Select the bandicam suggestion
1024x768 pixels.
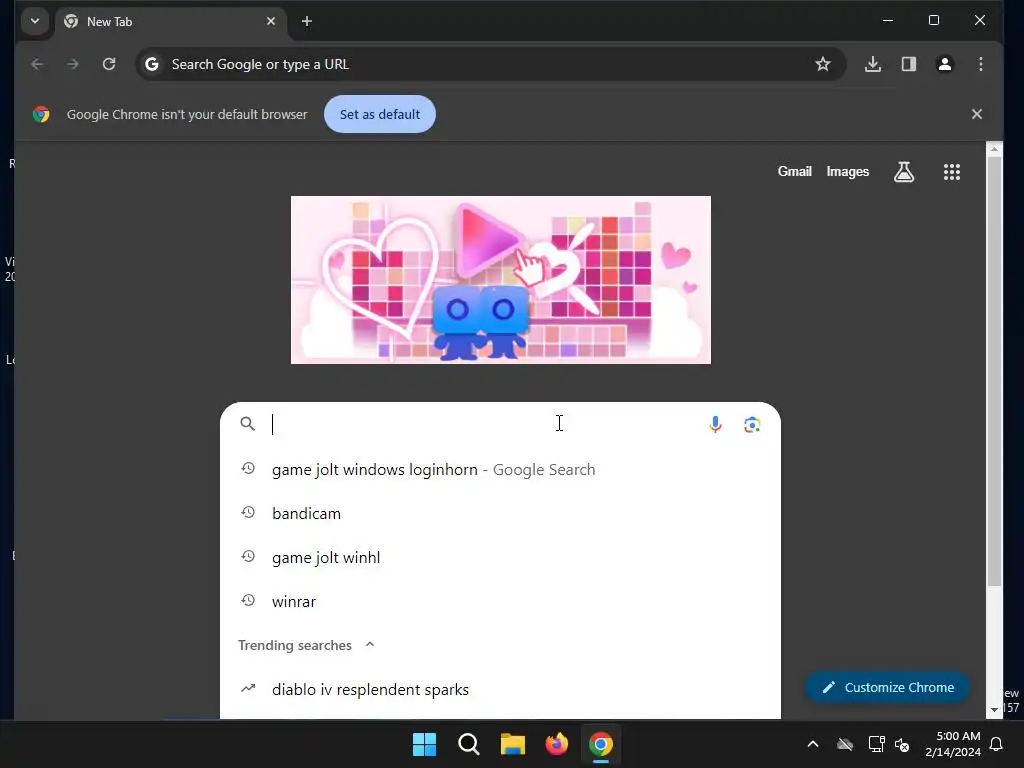click(500, 513)
